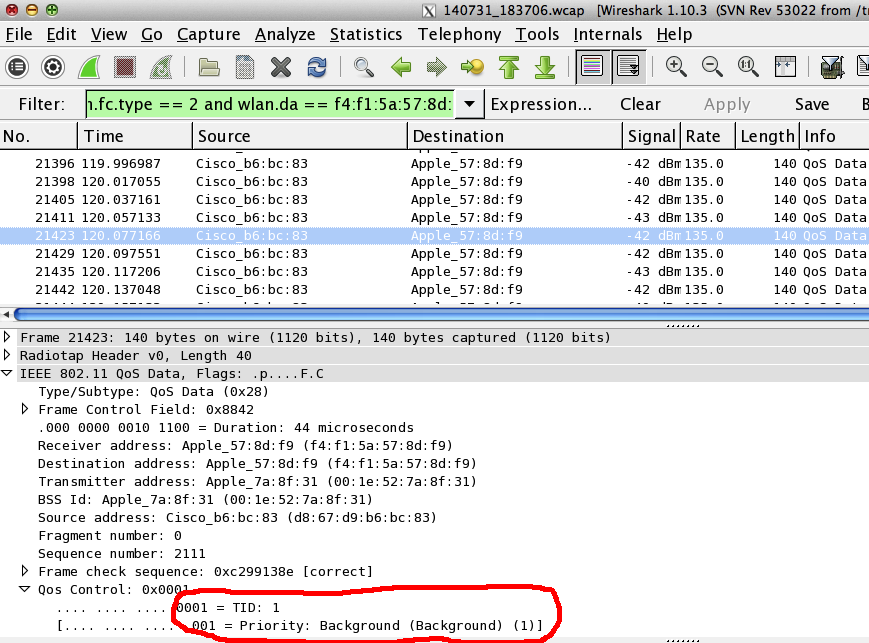Click the Apply filter button
The width and height of the screenshot is (869, 643).
pyautogui.click(x=727, y=104)
